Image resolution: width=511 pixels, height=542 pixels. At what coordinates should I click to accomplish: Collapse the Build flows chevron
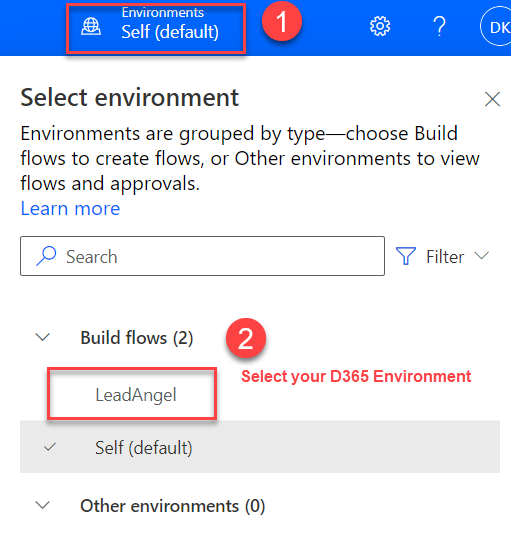coord(43,337)
